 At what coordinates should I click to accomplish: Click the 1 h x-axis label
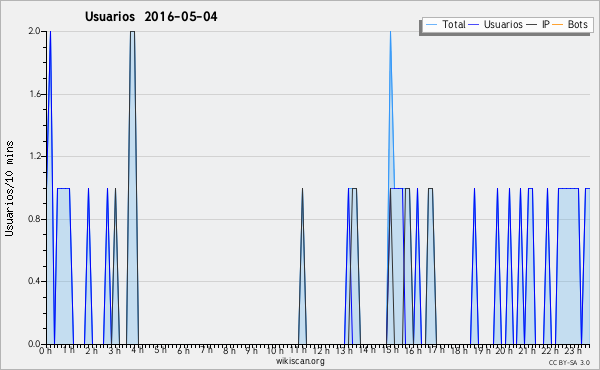pos(68,350)
